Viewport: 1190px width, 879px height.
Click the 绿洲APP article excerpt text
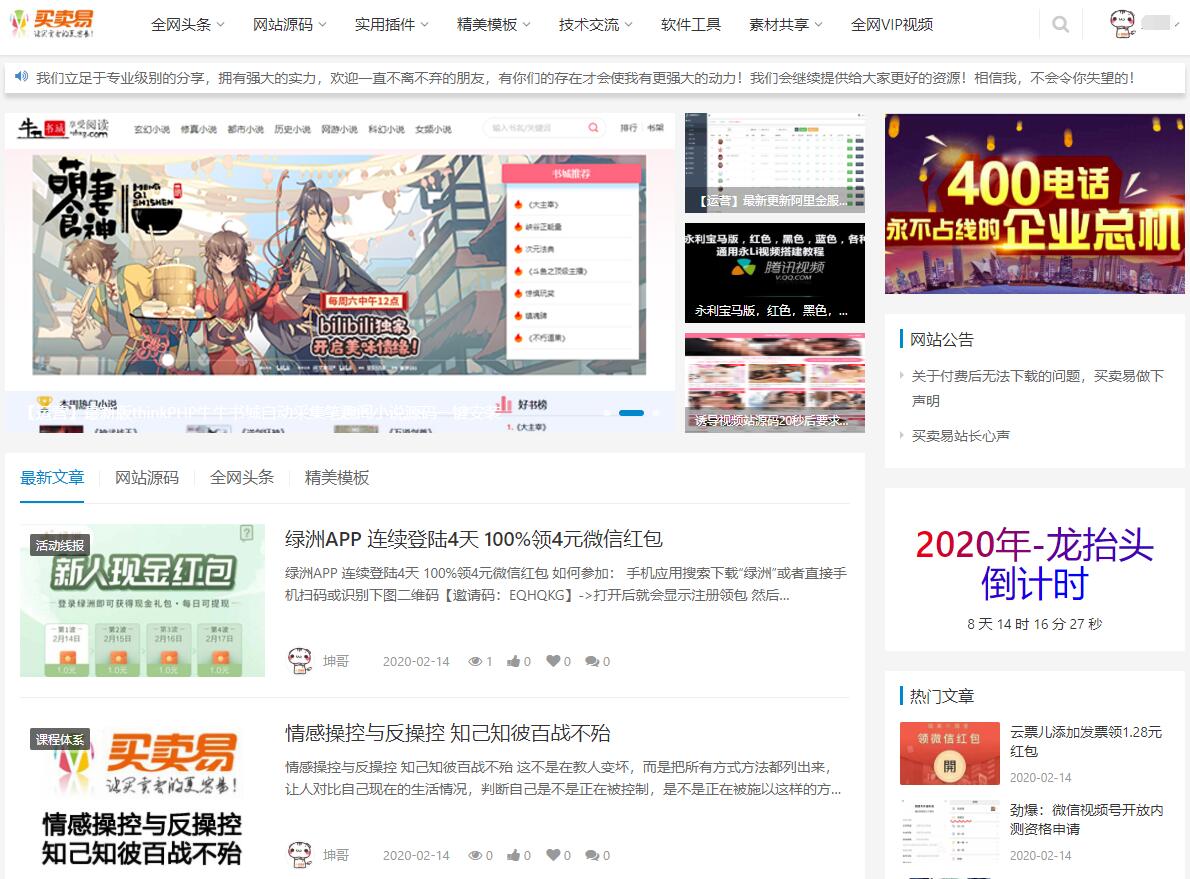tap(565, 584)
